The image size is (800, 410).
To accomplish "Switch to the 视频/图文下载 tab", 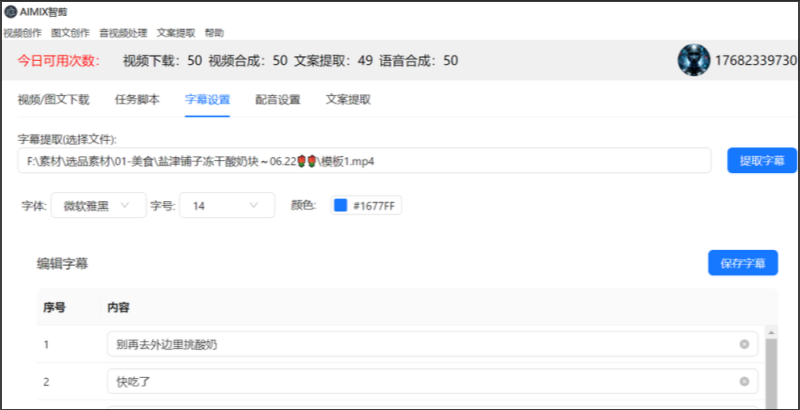I will pyautogui.click(x=53, y=100).
